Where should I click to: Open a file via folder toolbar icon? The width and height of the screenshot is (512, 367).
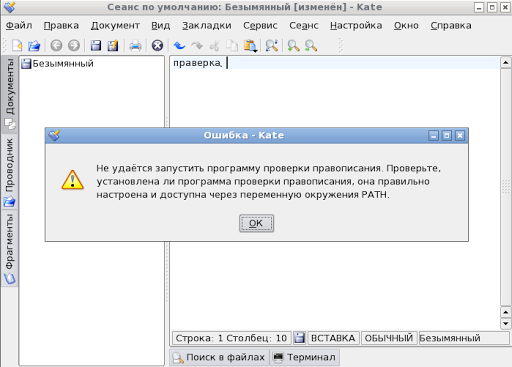[34, 45]
